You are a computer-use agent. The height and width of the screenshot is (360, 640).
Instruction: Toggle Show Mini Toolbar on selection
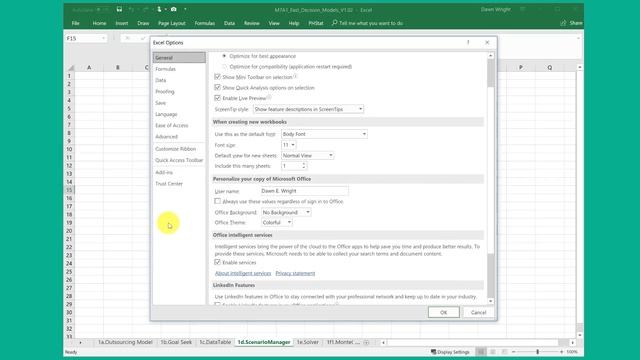tap(218, 77)
